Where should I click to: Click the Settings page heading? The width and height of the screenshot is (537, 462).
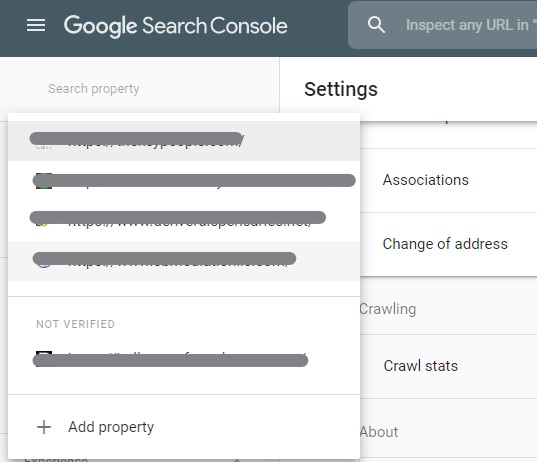341,89
